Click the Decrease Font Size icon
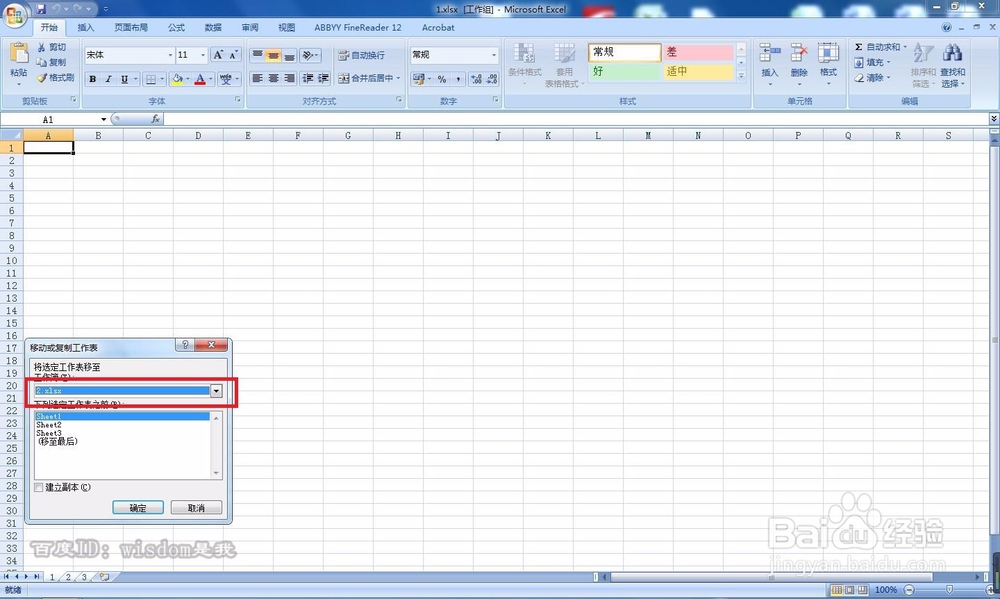The height and width of the screenshot is (599, 1000). point(233,55)
